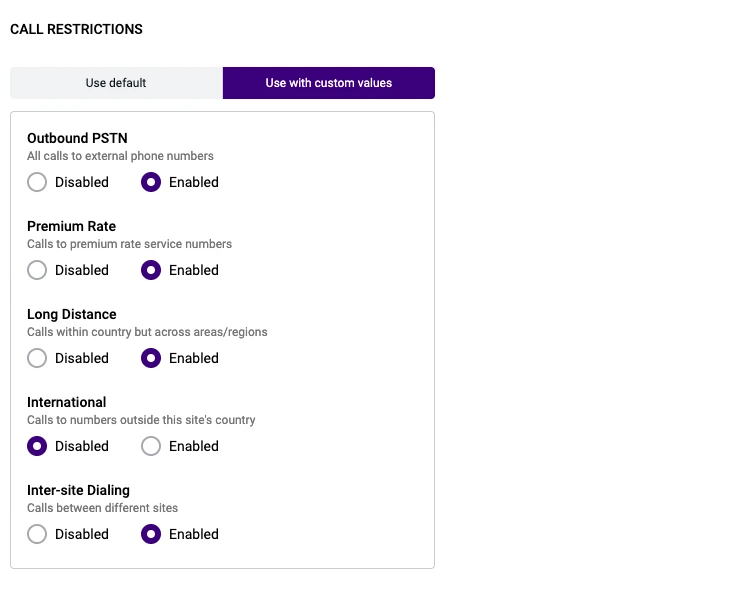Enable International calls
The width and height of the screenshot is (736, 598).
pyautogui.click(x=151, y=446)
